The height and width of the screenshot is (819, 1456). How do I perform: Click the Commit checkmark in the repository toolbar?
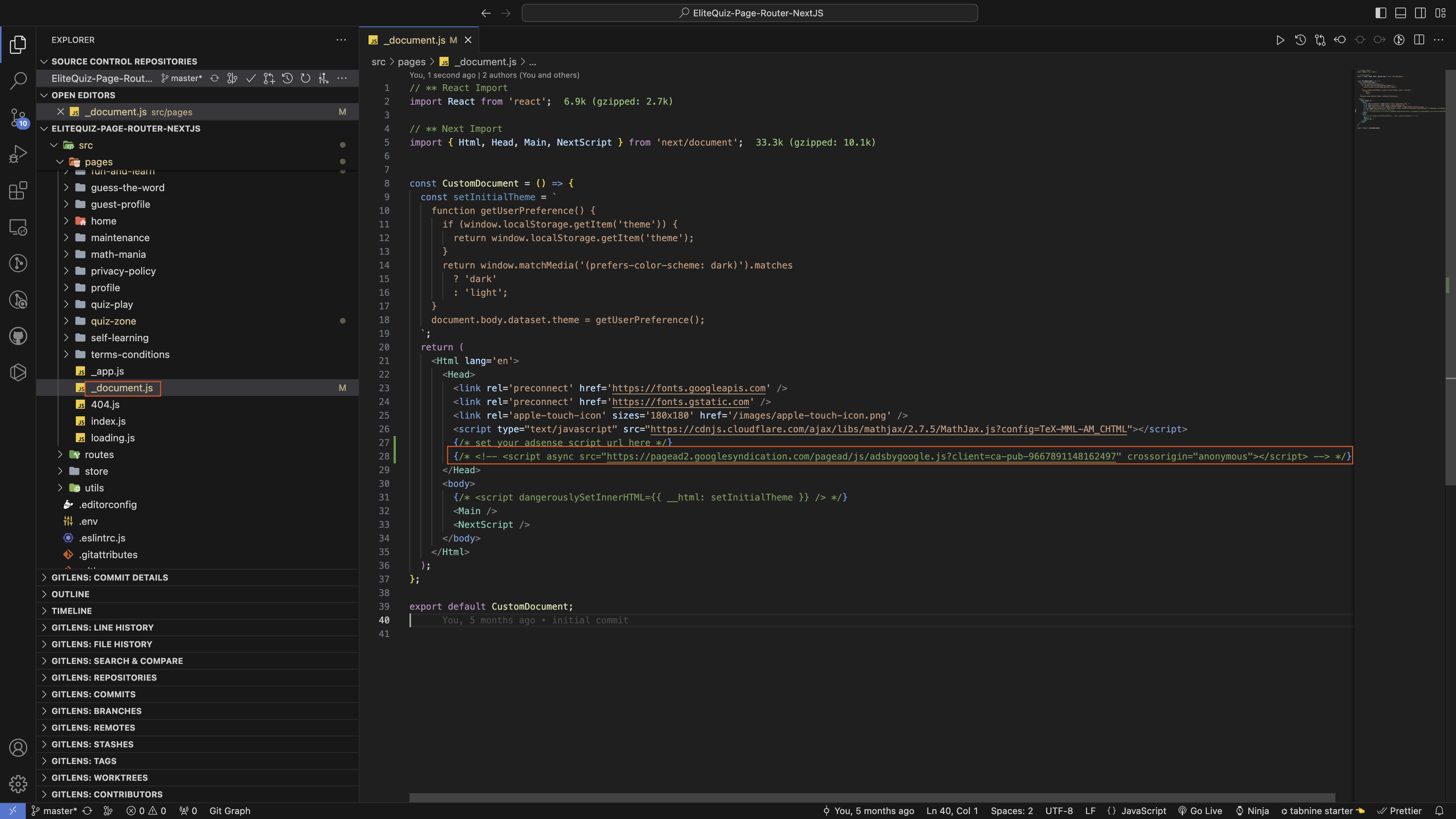251,78
